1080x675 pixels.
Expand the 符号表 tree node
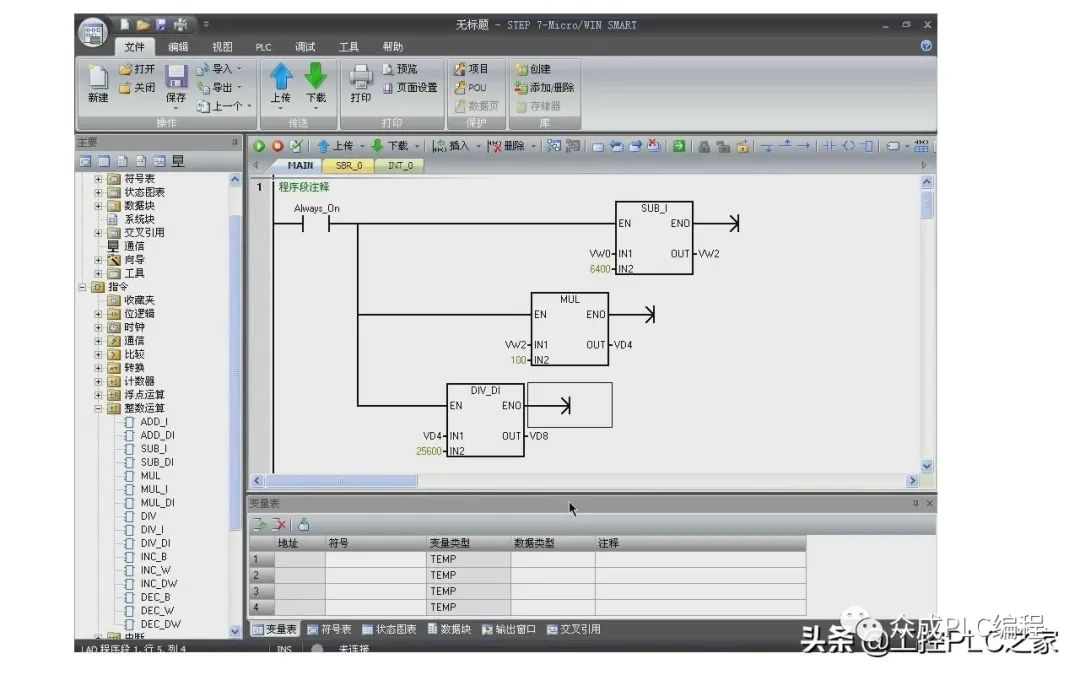pos(98,179)
